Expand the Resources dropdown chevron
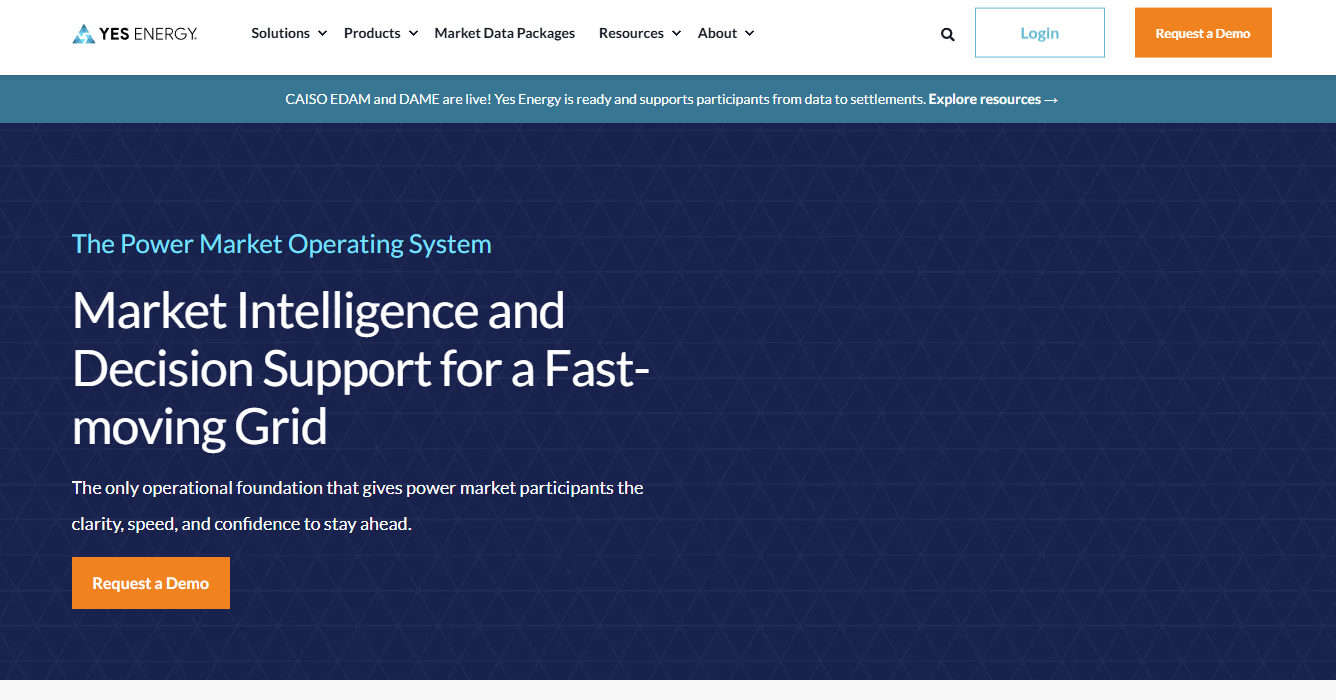Screen dimensions: 1336x700 676,34
